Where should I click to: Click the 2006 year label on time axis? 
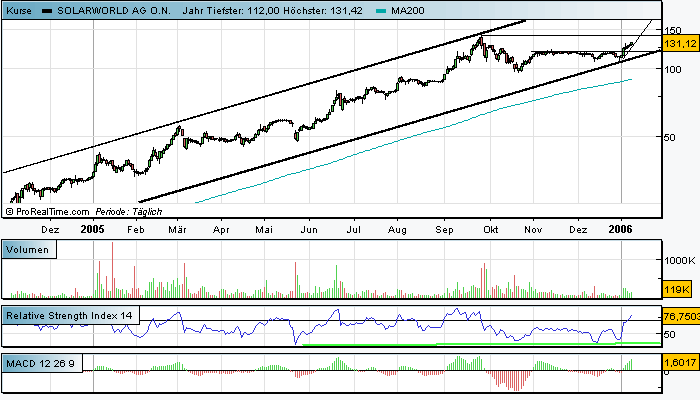[x=621, y=229]
